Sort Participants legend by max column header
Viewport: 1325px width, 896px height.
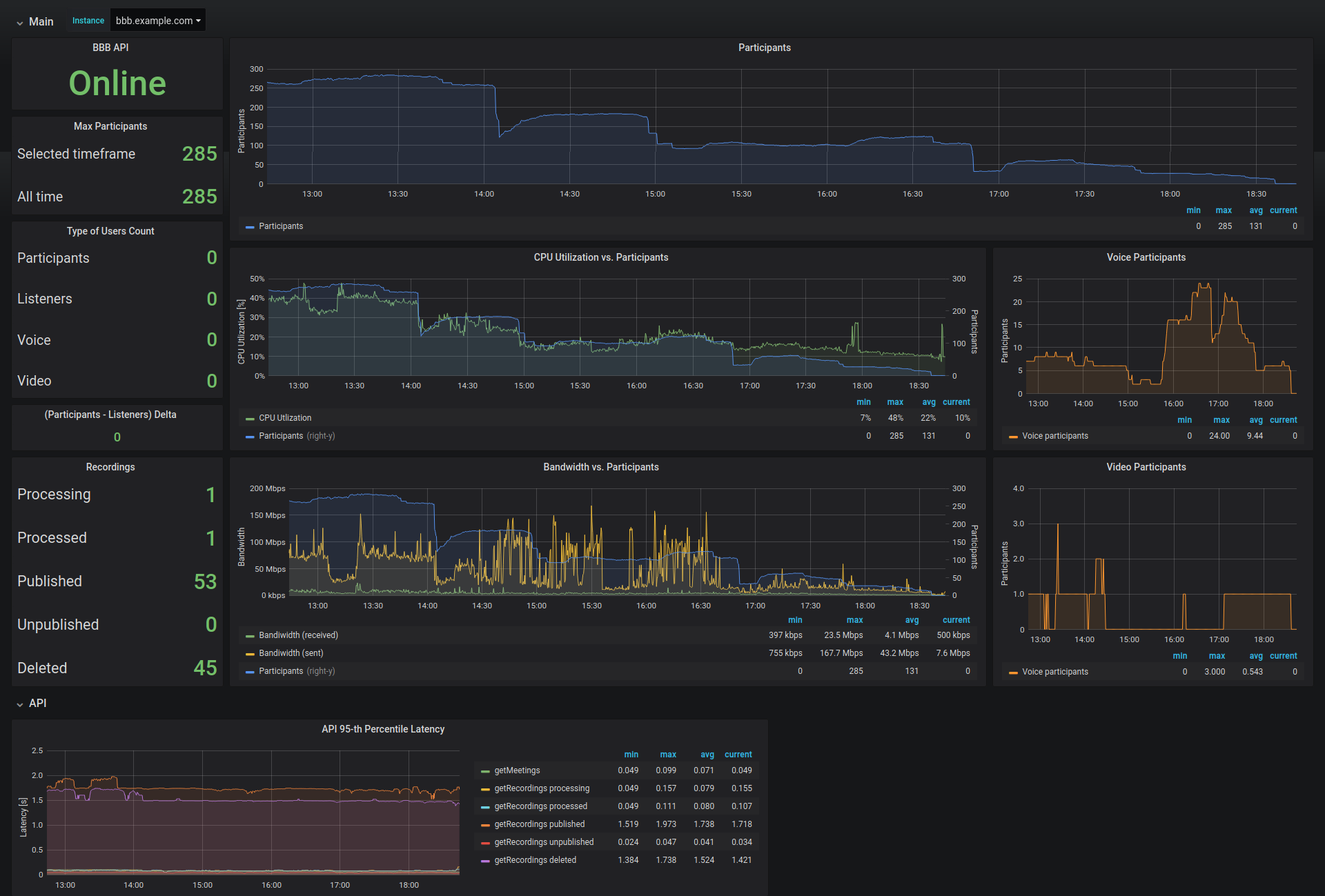[x=1224, y=210]
